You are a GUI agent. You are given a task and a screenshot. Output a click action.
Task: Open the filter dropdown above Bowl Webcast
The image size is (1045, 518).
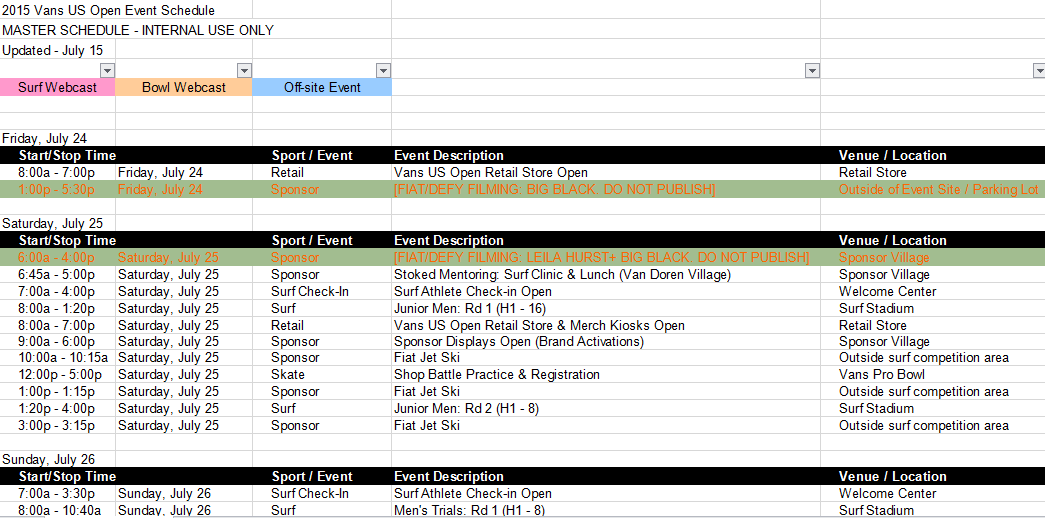tap(245, 70)
